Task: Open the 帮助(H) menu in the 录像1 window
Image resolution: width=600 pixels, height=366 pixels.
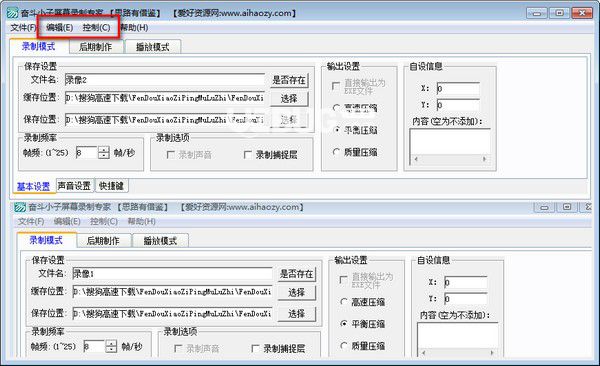Action: tap(141, 221)
